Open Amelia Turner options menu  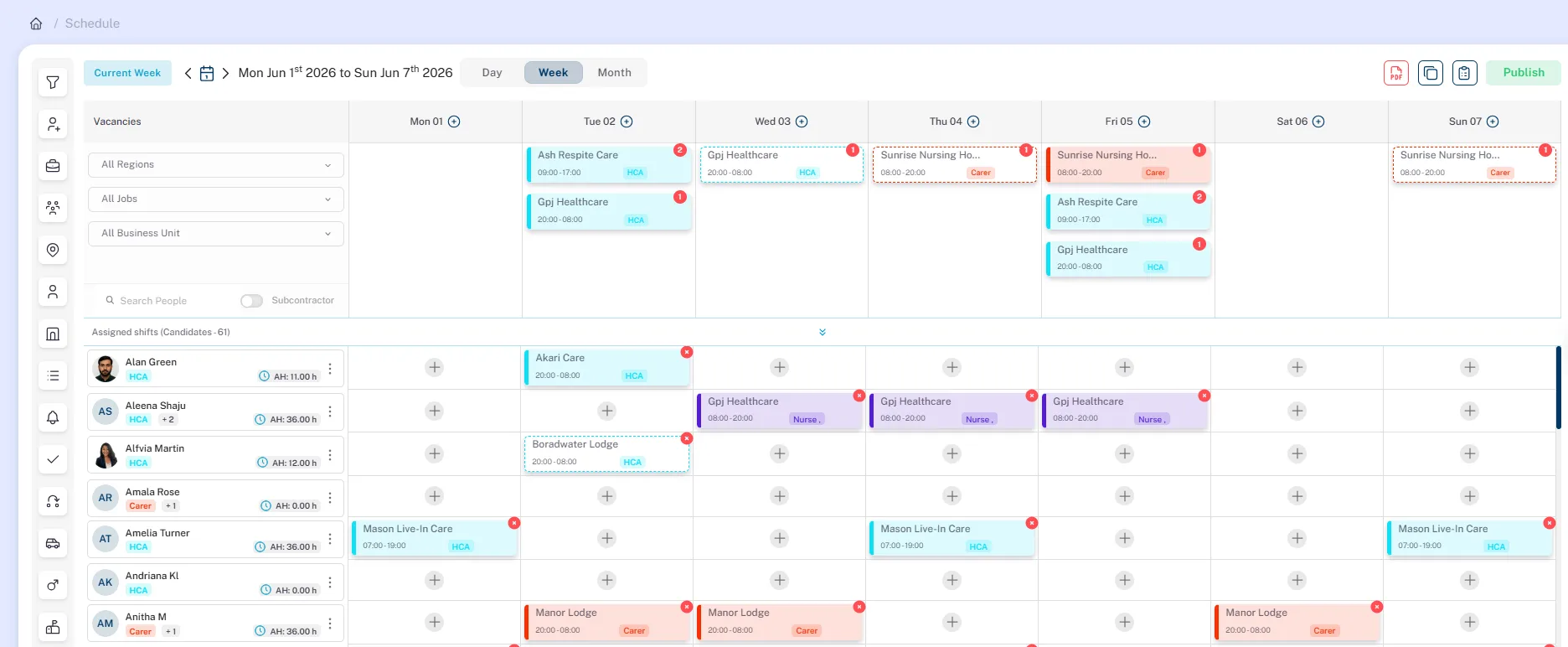click(330, 539)
